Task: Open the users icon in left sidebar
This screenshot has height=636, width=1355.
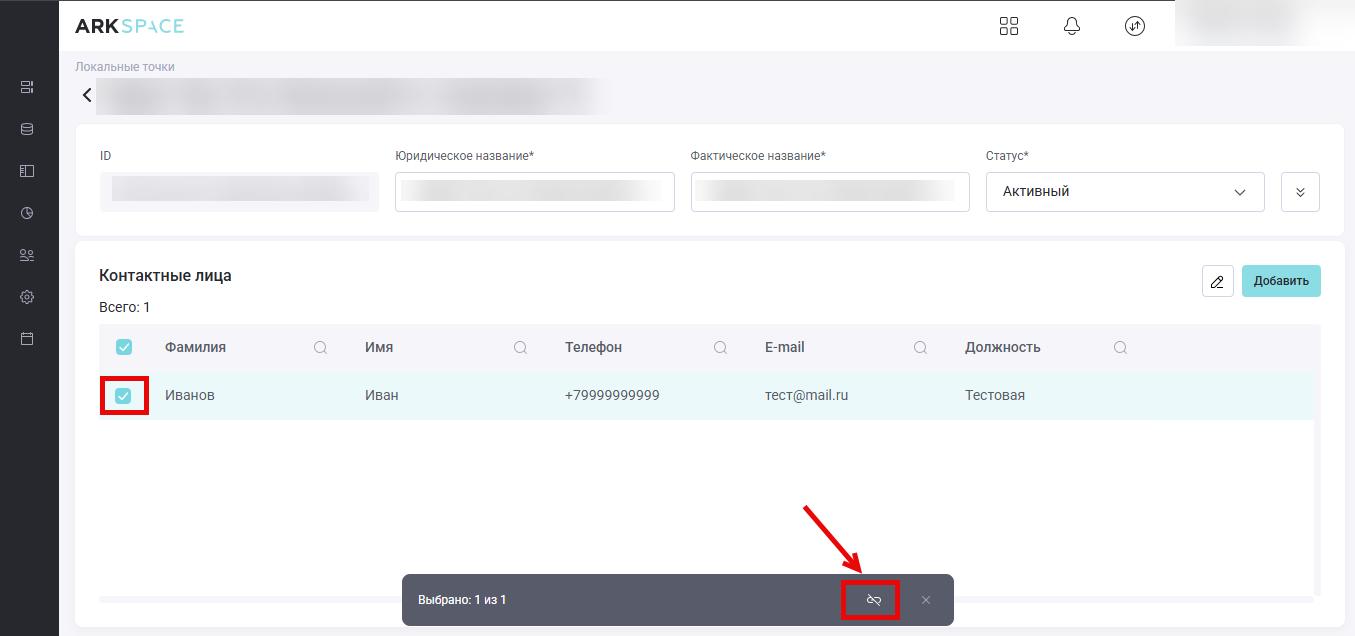Action: 27,255
